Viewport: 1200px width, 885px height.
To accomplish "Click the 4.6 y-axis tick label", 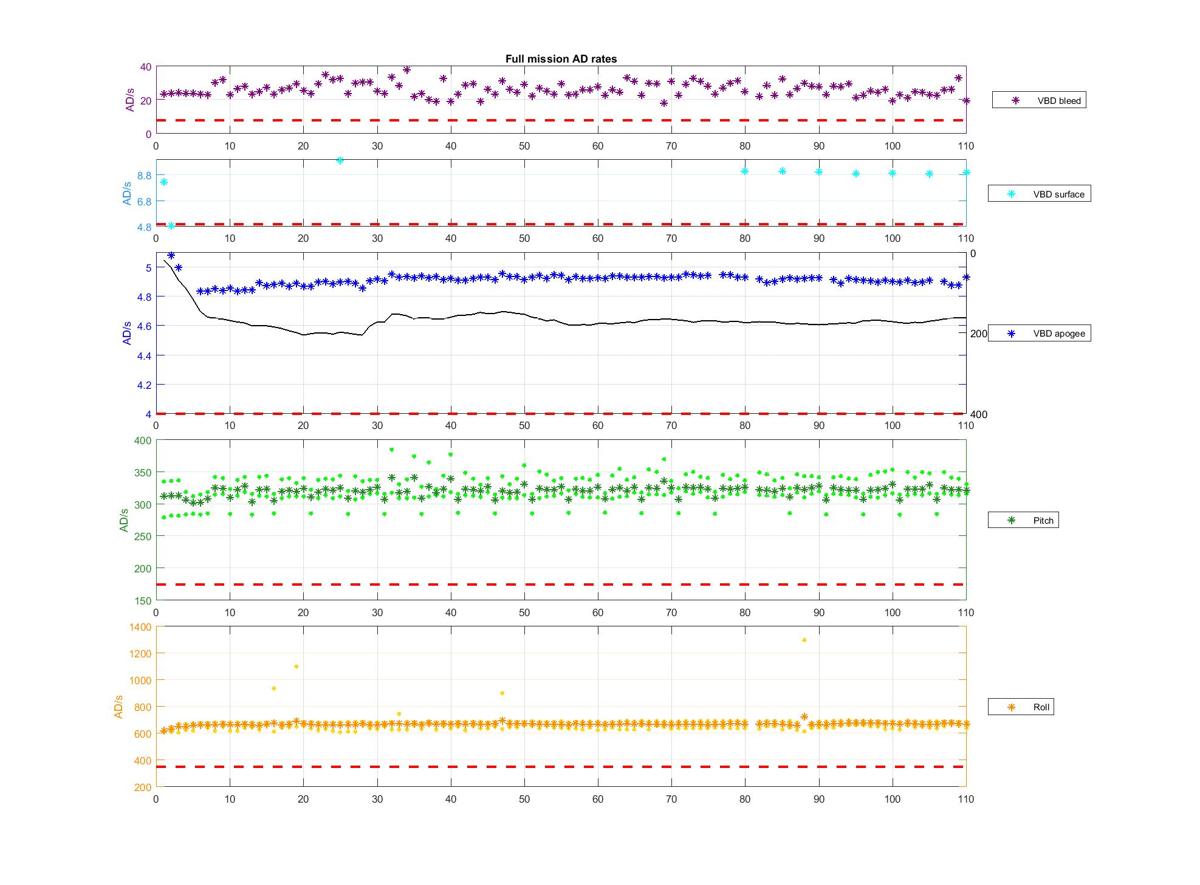I will click(145, 326).
